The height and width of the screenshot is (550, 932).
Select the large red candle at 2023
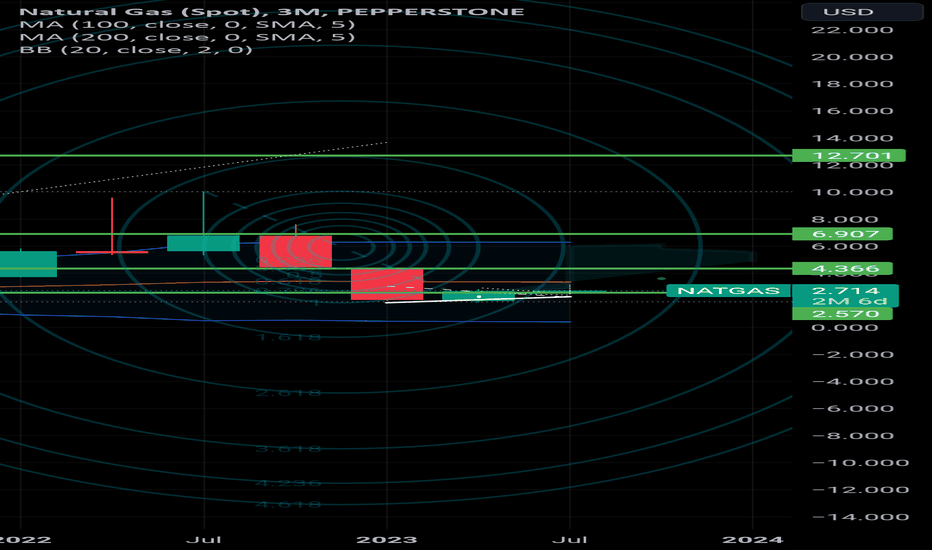[x=387, y=285]
